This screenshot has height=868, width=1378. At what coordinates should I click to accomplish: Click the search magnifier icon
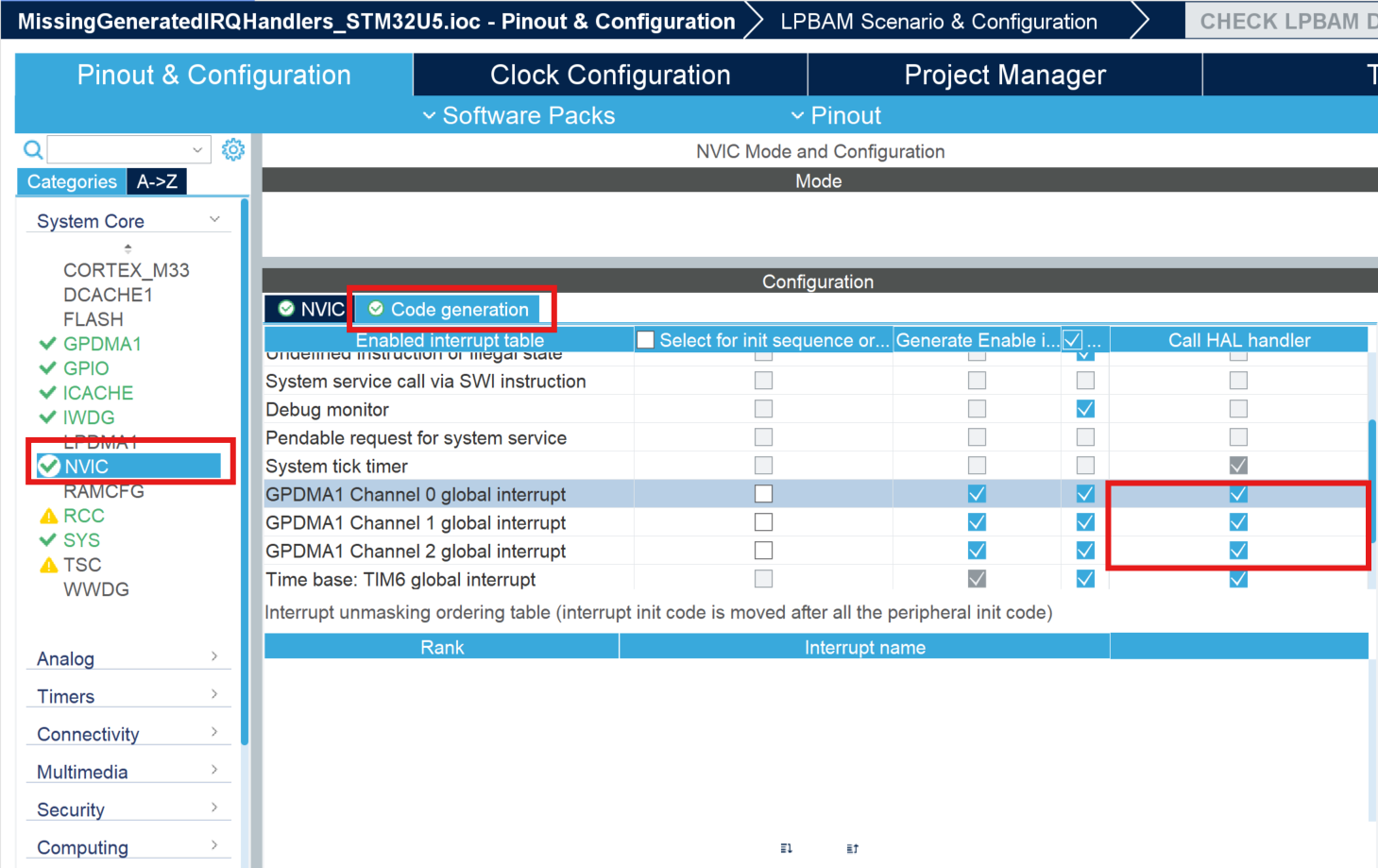(x=31, y=149)
